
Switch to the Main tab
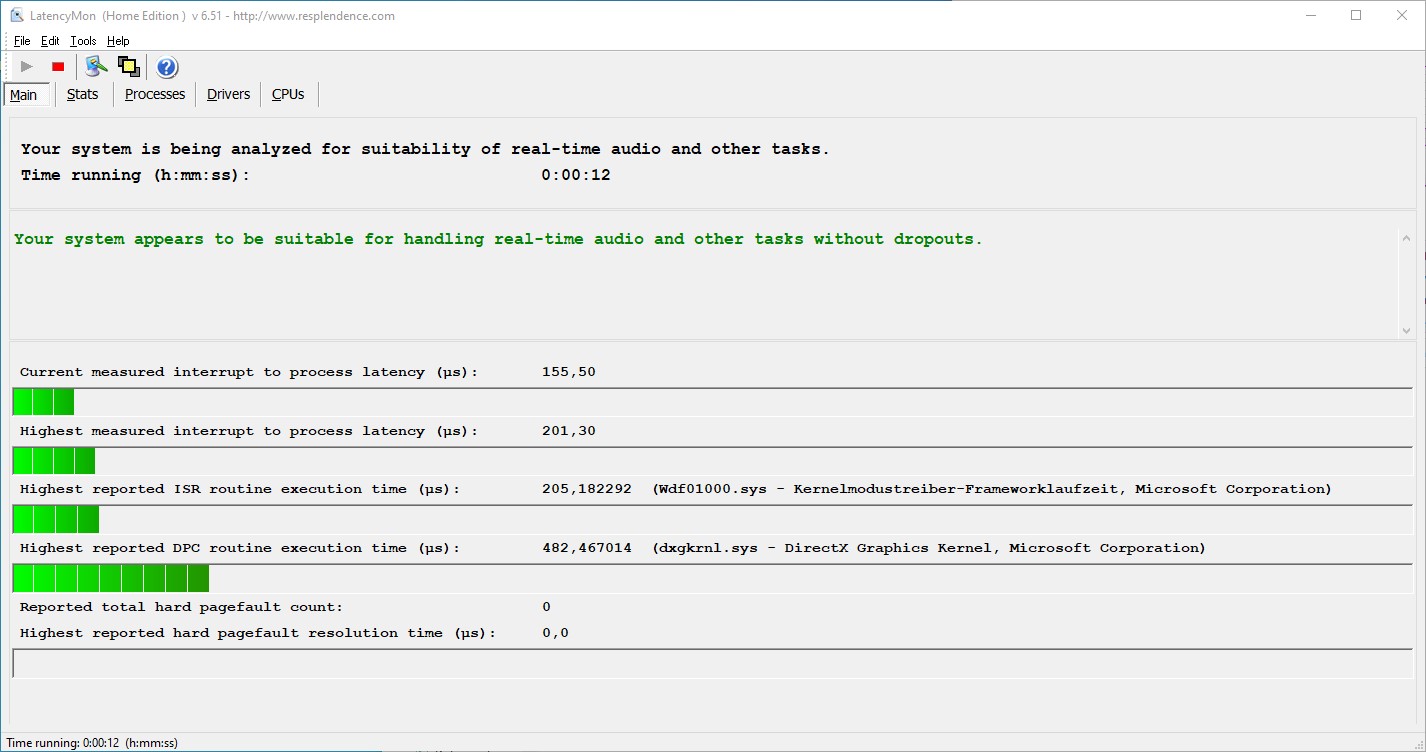pyautogui.click(x=24, y=95)
